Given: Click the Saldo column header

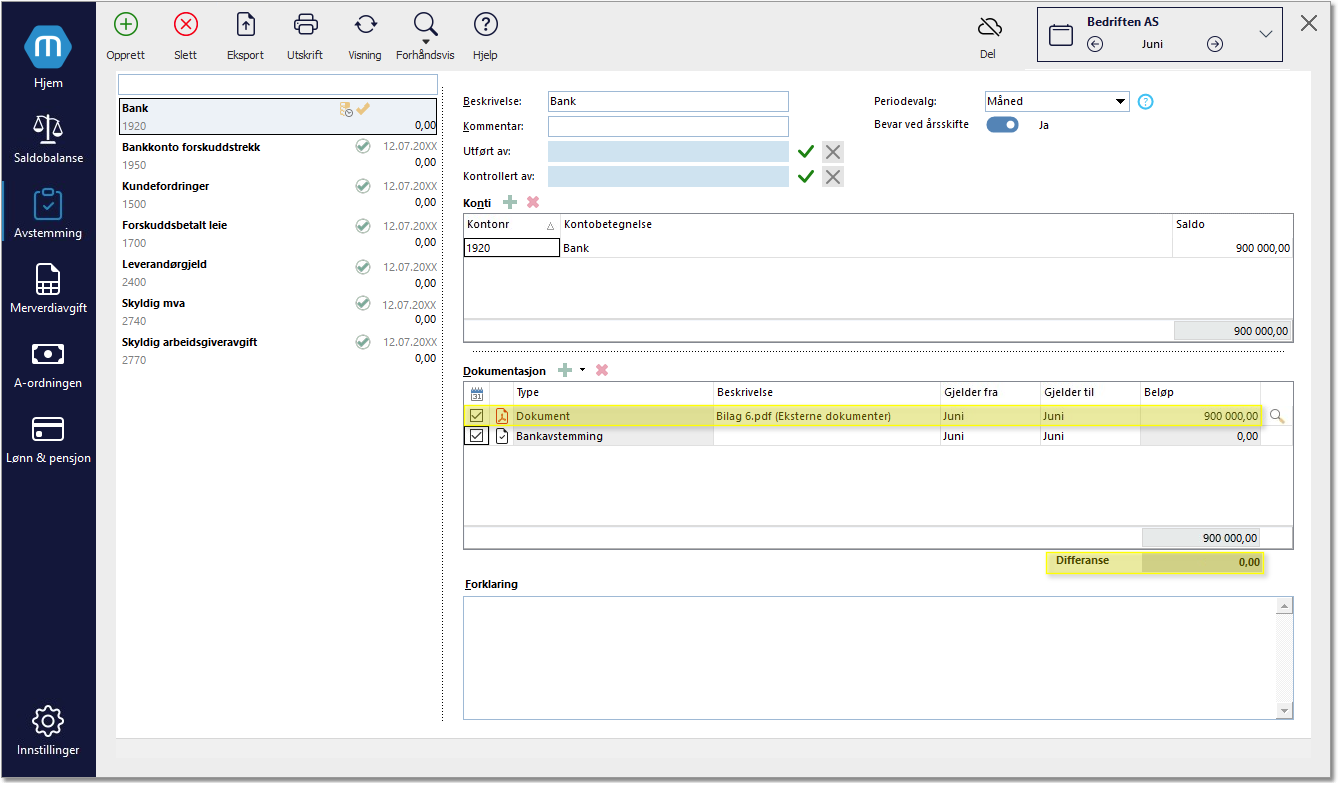Looking at the screenshot, I should point(1232,225).
